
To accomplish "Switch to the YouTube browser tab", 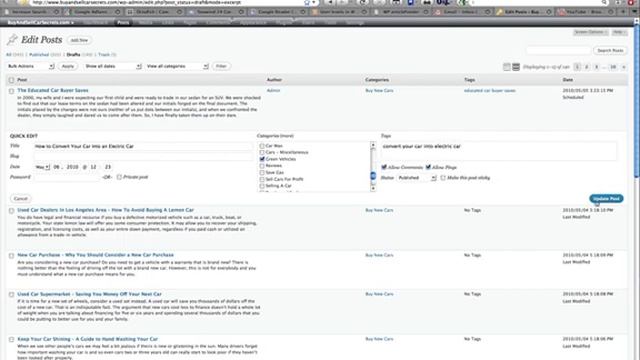I will pyautogui.click(x=586, y=12).
